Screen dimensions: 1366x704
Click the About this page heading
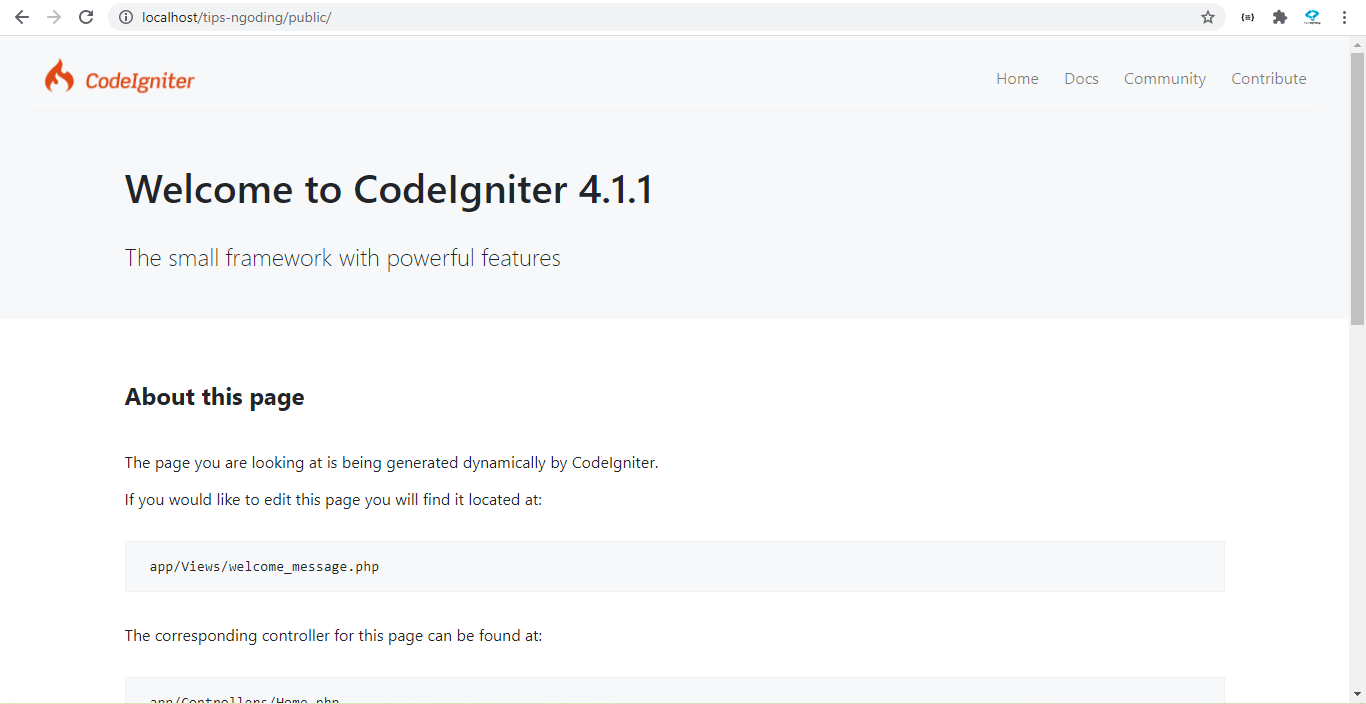(214, 397)
